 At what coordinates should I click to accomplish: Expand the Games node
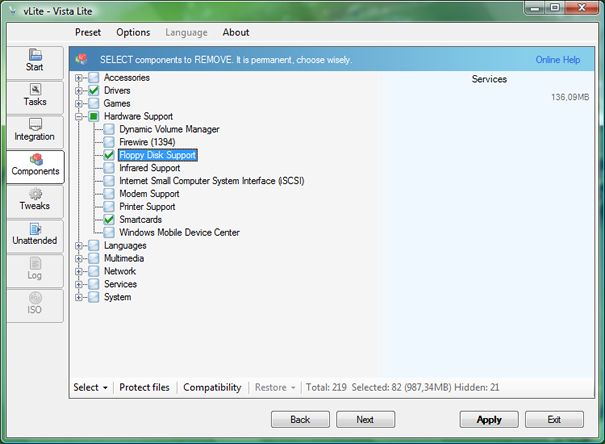coord(79,103)
